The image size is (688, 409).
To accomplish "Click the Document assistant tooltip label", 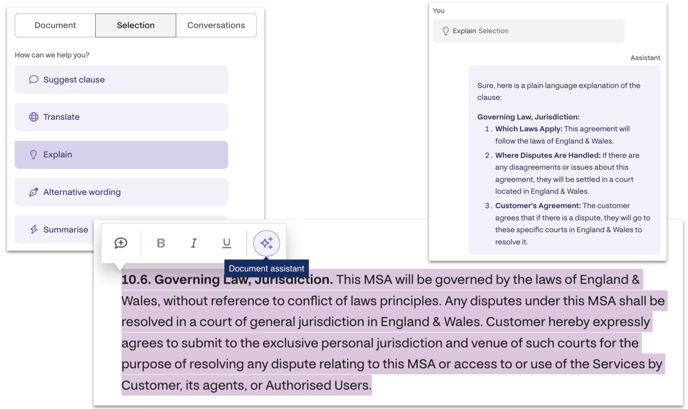I will [x=266, y=268].
